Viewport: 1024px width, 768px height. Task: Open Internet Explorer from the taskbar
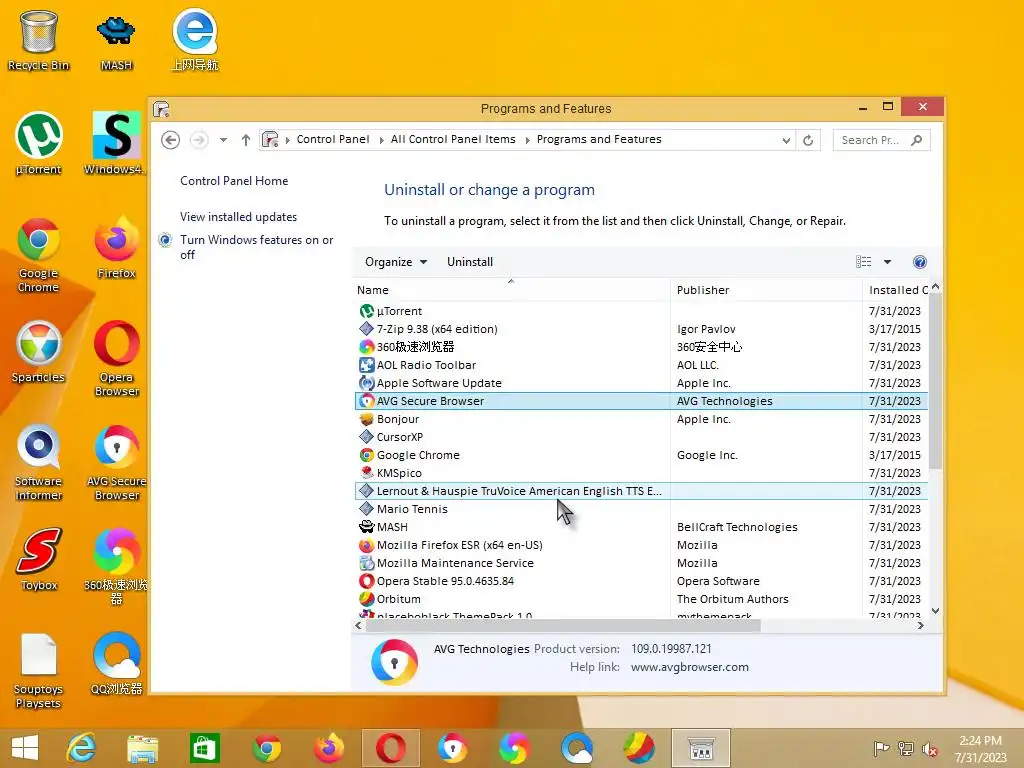tap(81, 748)
